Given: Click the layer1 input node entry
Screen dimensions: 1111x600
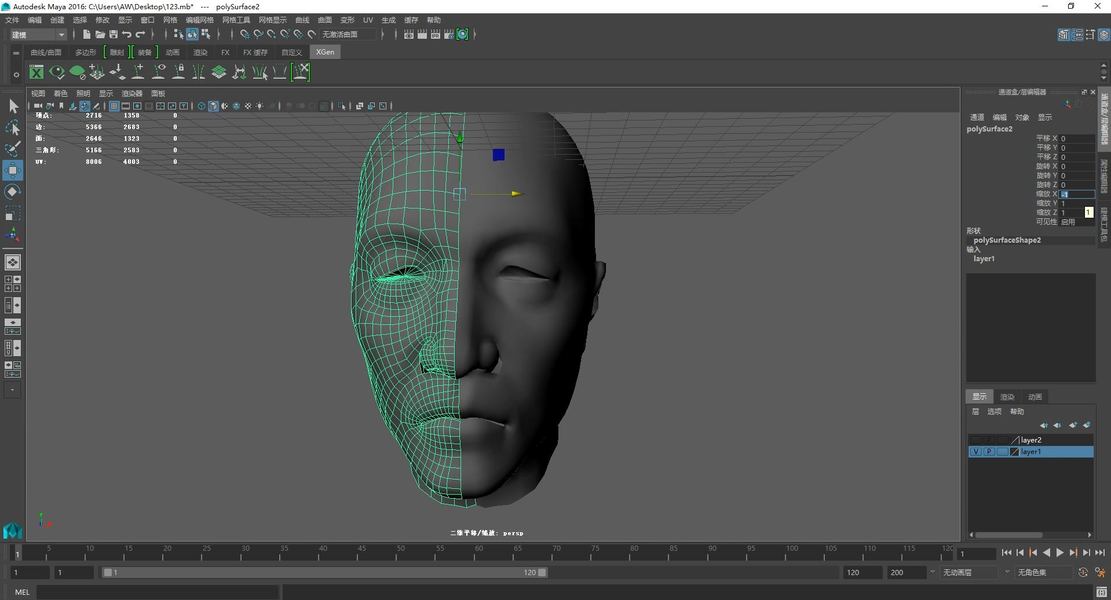Looking at the screenshot, I should pos(984,259).
